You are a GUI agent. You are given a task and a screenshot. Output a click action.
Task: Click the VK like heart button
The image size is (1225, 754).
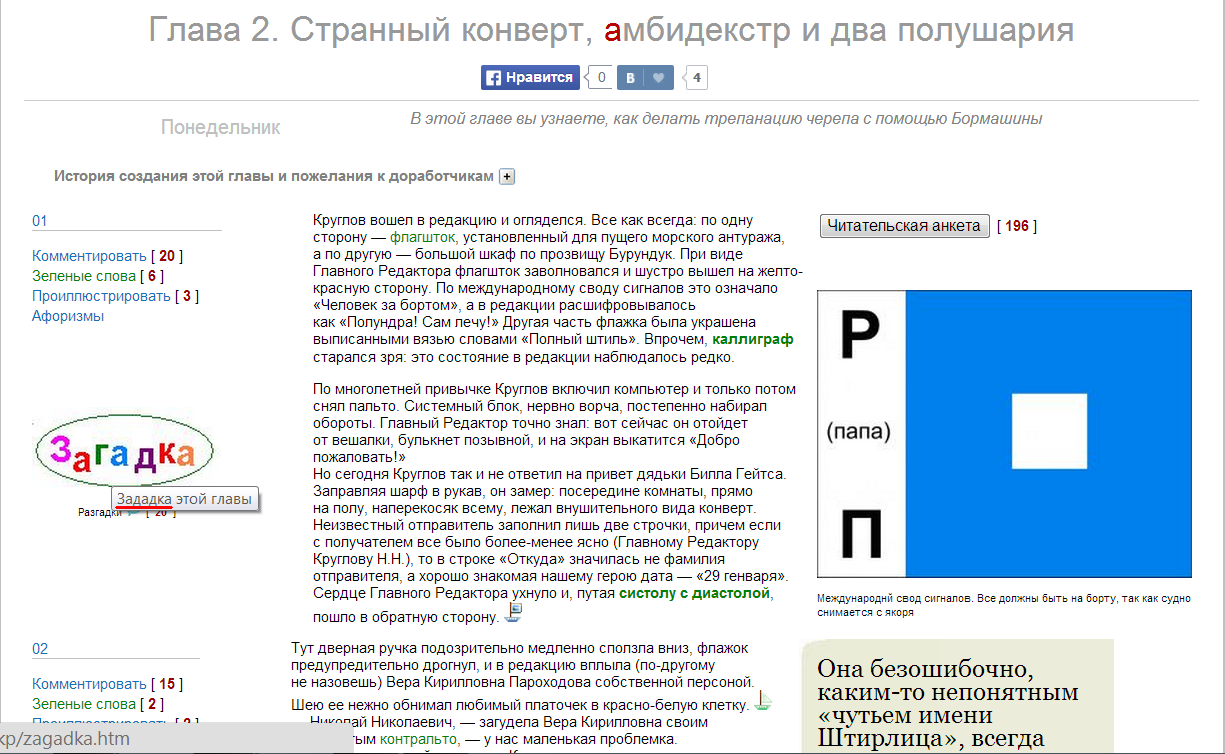tap(657, 77)
